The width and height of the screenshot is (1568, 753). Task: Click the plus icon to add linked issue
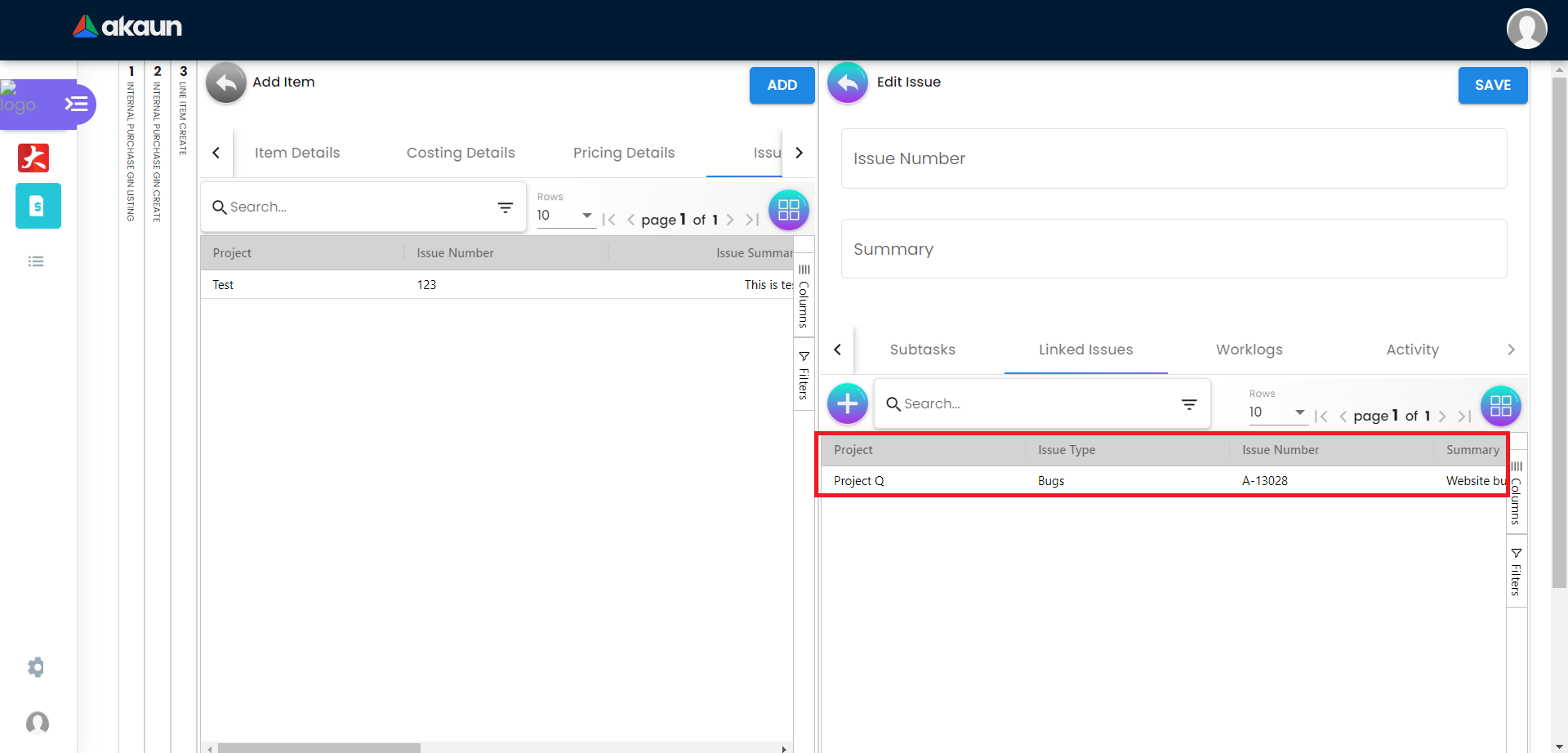point(847,403)
